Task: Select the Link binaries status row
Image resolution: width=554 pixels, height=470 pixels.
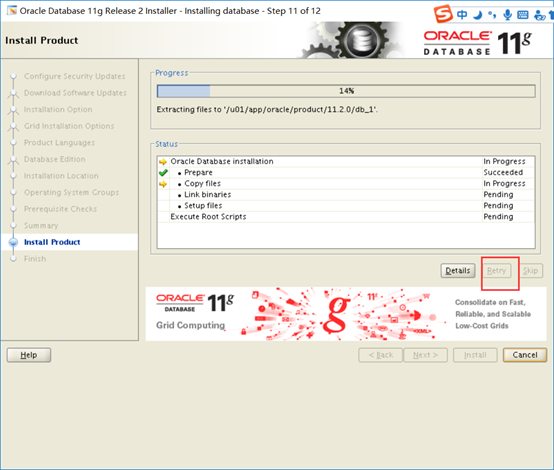Action: (x=346, y=194)
